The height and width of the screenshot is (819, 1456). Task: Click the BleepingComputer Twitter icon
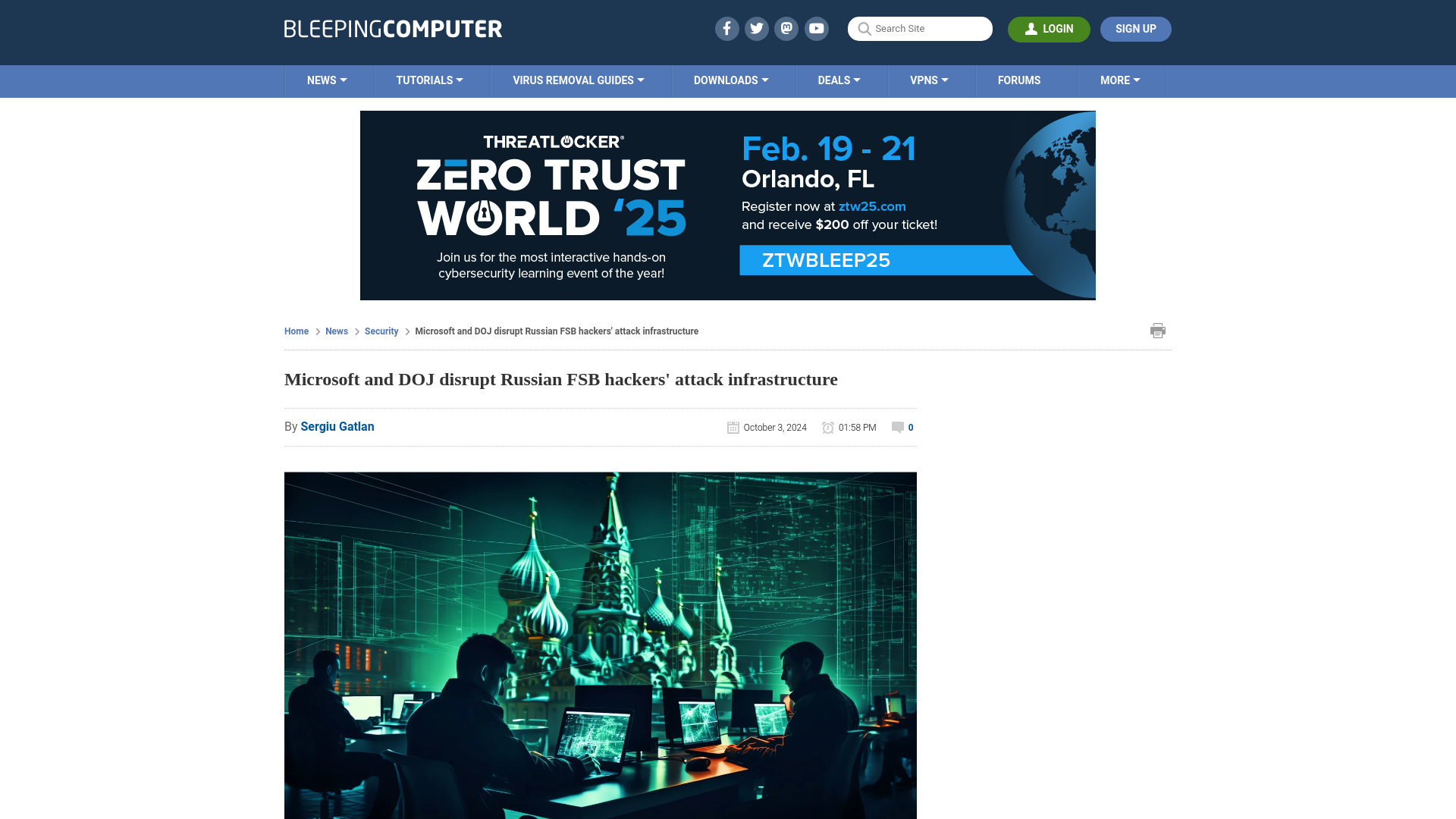click(756, 28)
